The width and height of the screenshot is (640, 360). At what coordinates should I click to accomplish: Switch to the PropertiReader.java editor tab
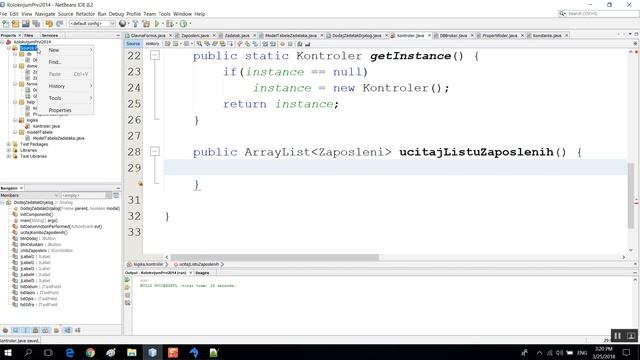(x=500, y=36)
